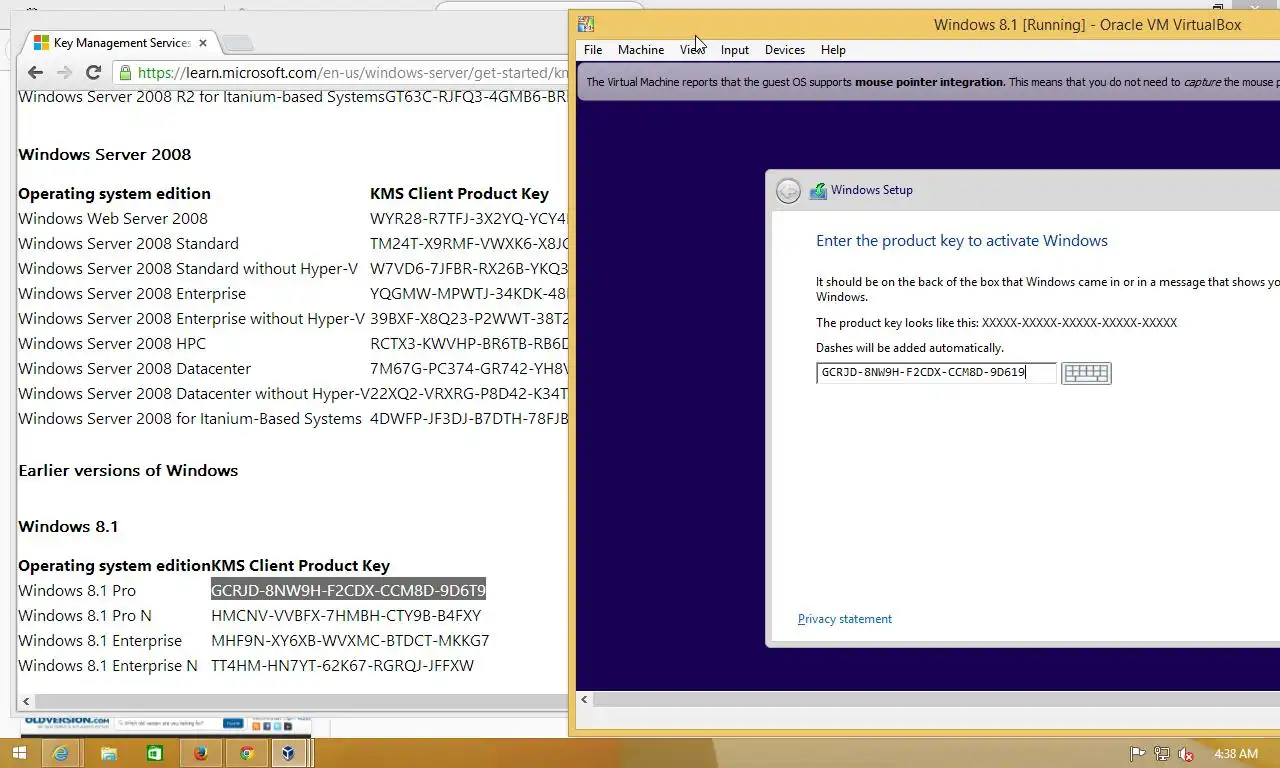1280x768 pixels.
Task: Switch to Chrome on taskbar
Action: pos(247,753)
